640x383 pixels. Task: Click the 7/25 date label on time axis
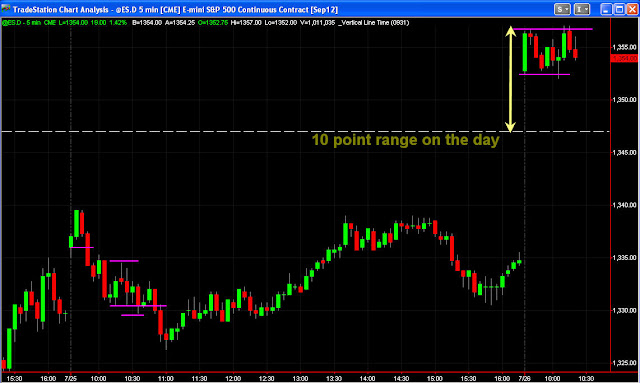coord(71,379)
